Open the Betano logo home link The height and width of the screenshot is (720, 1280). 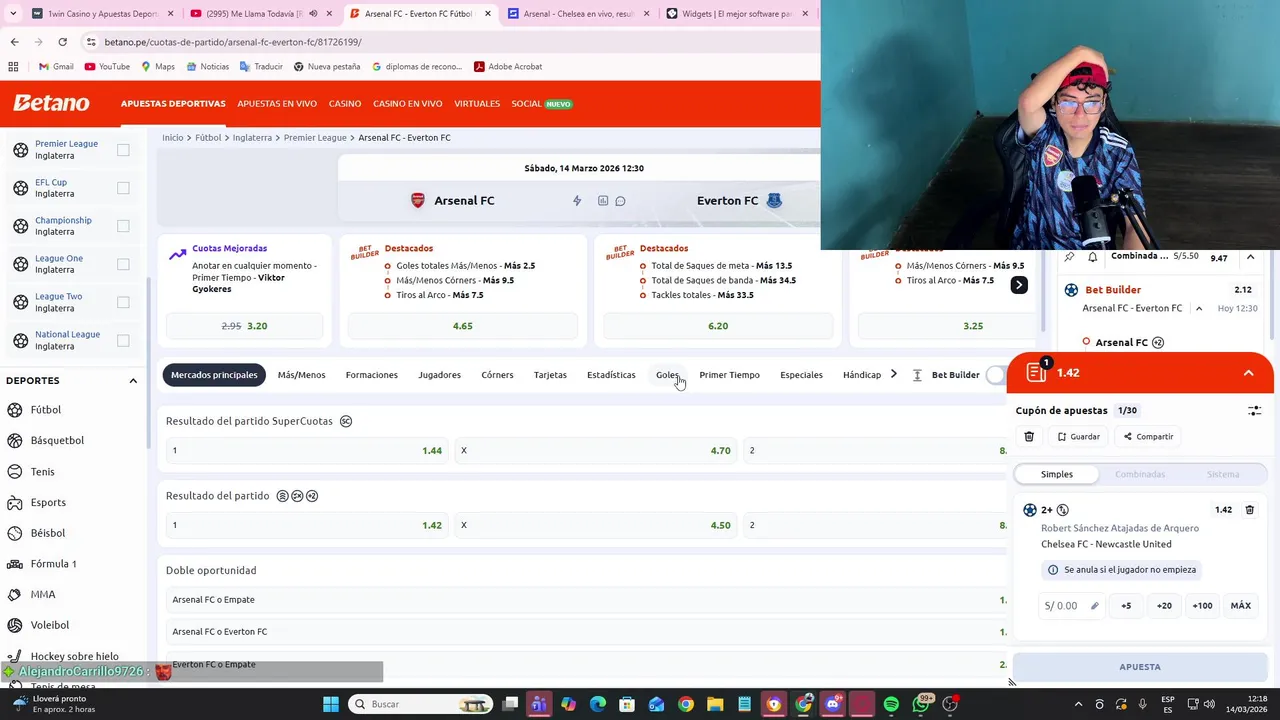pyautogui.click(x=51, y=103)
